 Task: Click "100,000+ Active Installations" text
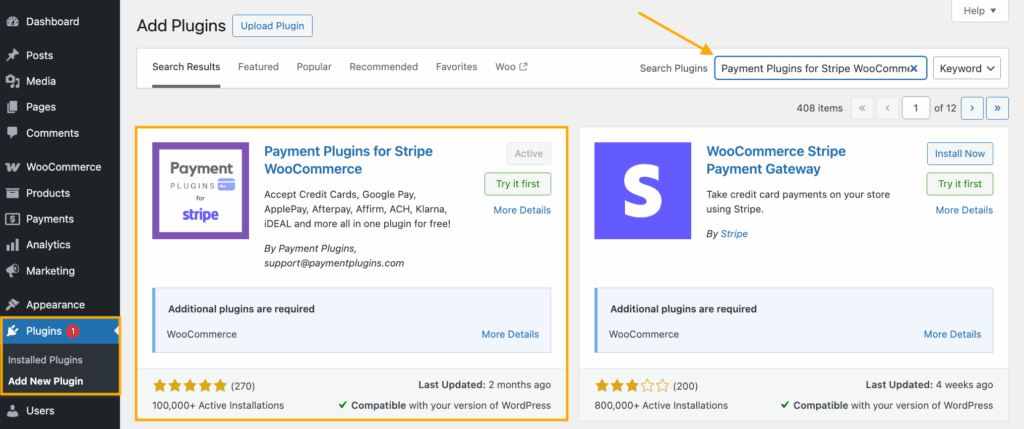point(218,405)
